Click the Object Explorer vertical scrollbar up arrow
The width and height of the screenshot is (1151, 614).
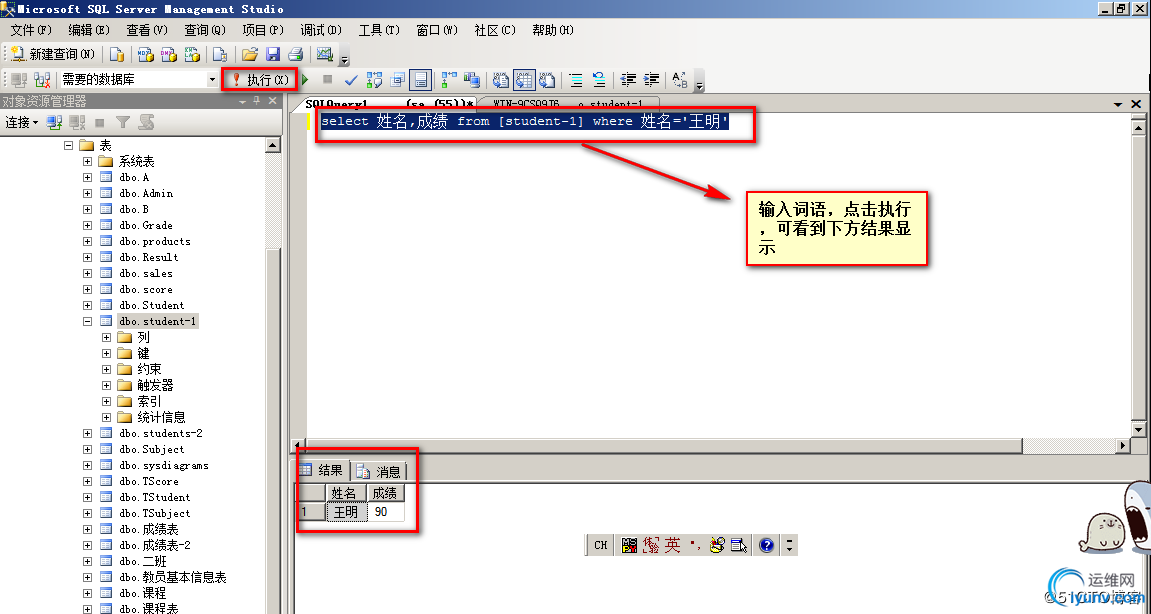[273, 145]
